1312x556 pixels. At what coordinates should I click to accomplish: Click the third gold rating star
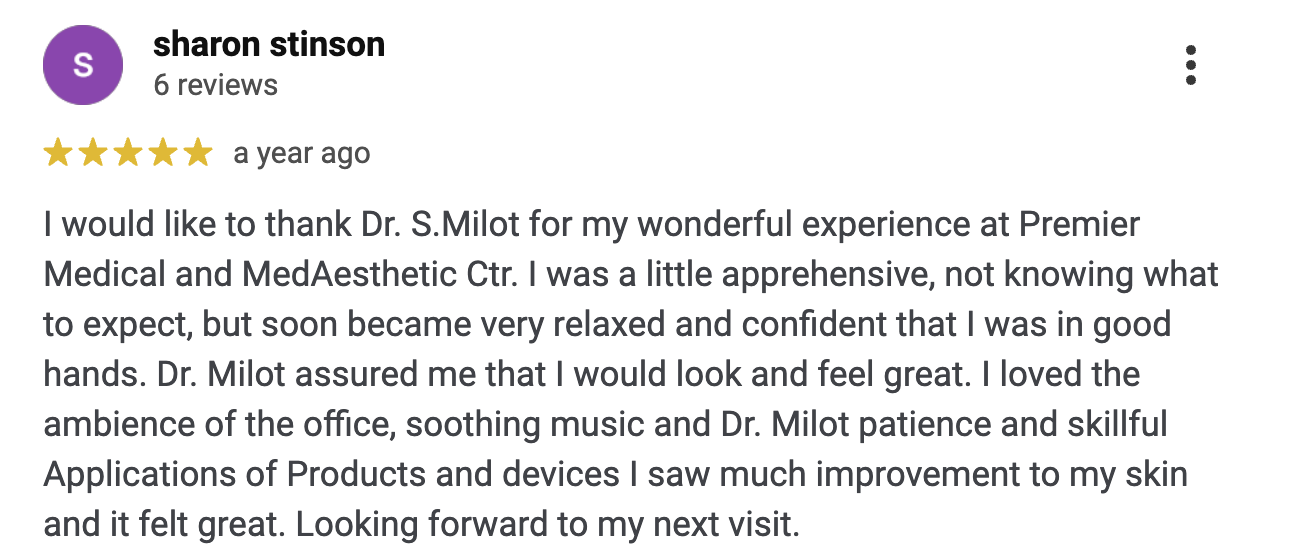(128, 153)
